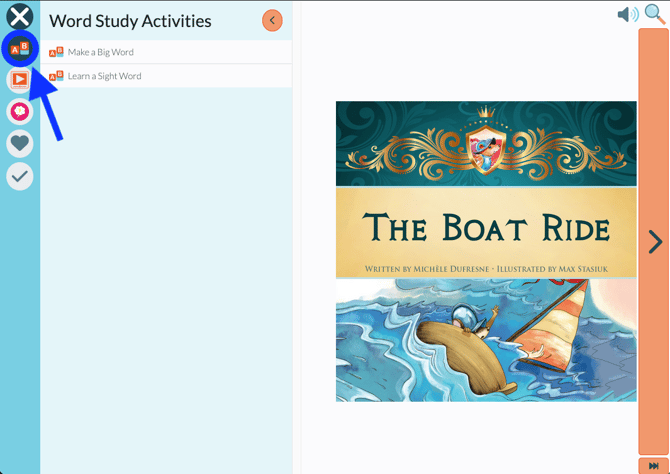
Task: Click the video lesson play icon in sidebar
Action: coord(20,79)
